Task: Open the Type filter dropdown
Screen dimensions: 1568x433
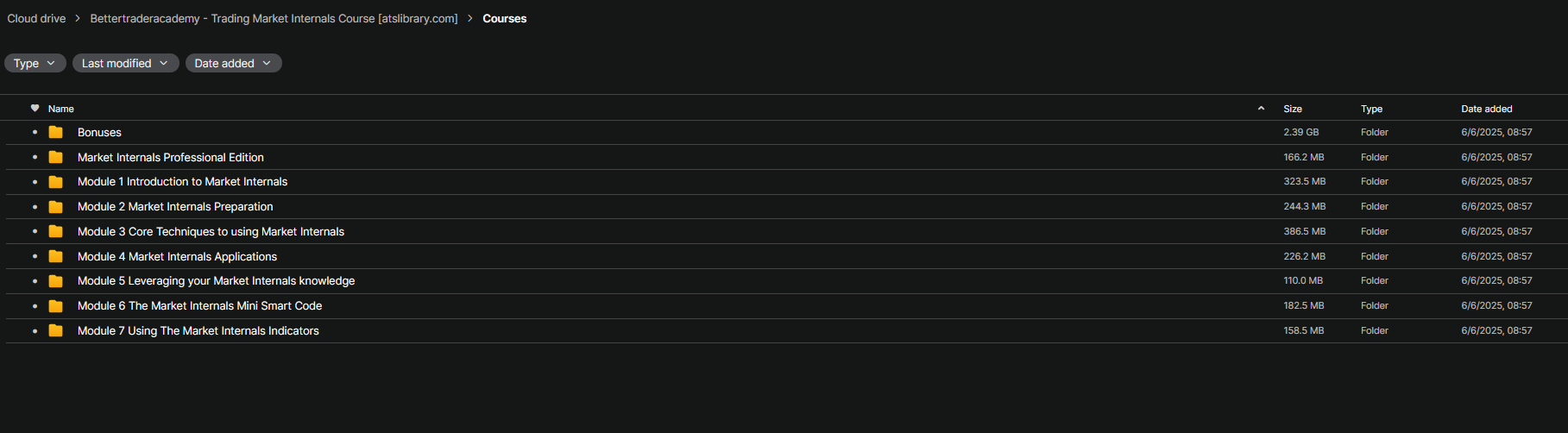Action: (x=35, y=63)
